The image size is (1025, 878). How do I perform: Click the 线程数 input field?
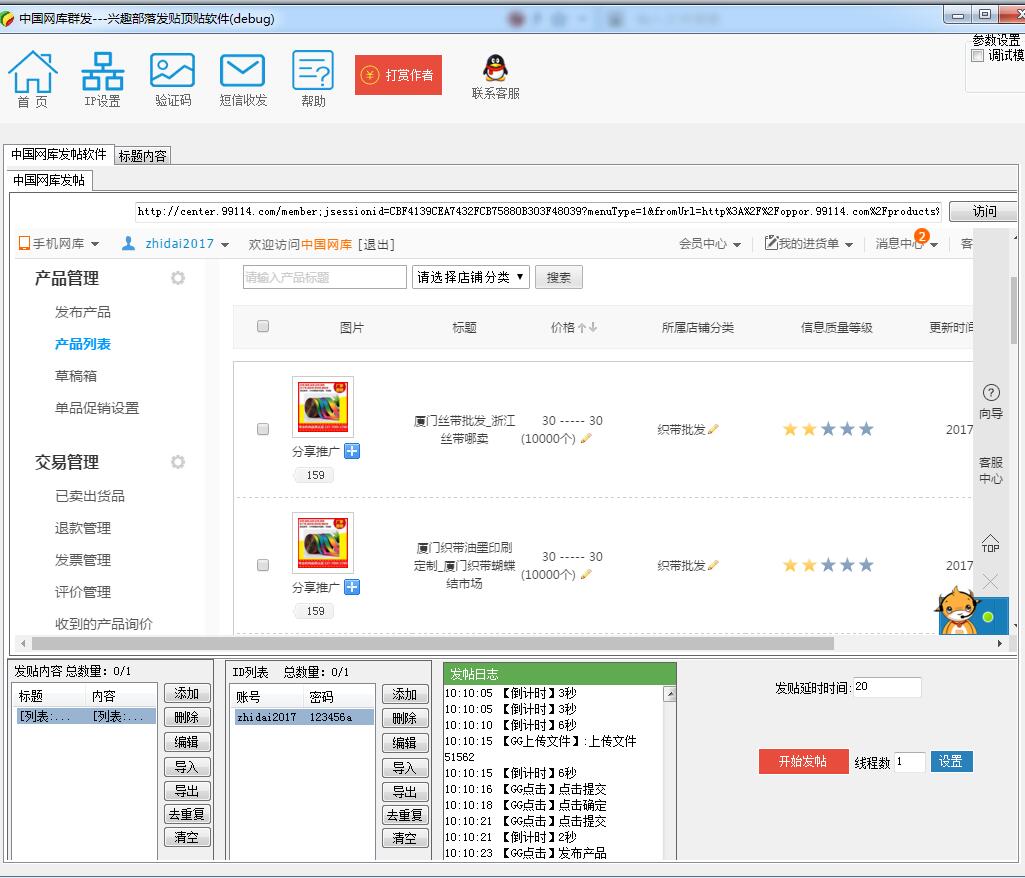[909, 762]
